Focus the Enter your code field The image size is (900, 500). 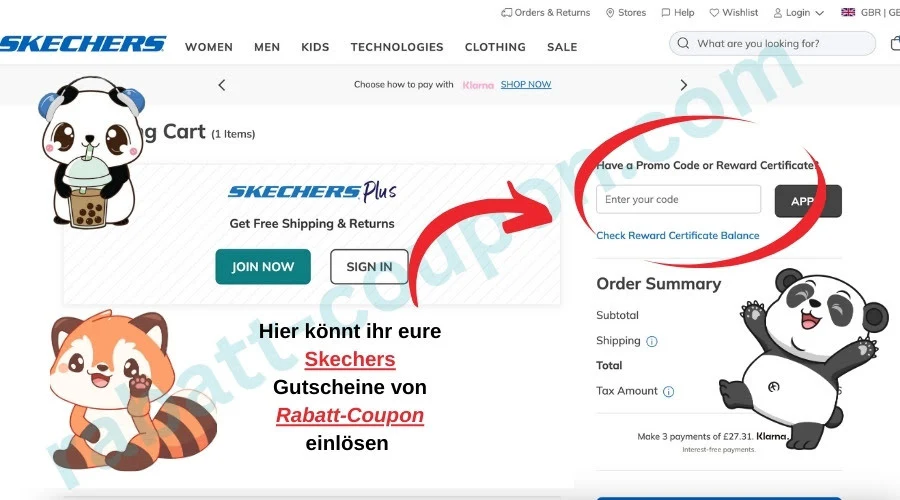click(678, 199)
